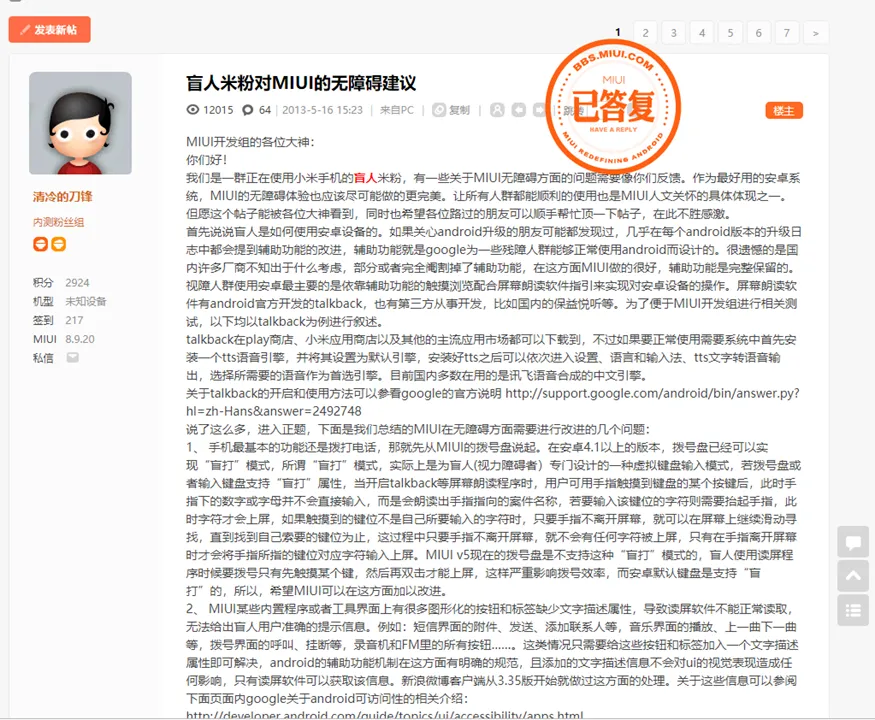Click the red highlighted 盲人 keyword
Image resolution: width=875 pixels, height=720 pixels.
pyautogui.click(x=366, y=178)
